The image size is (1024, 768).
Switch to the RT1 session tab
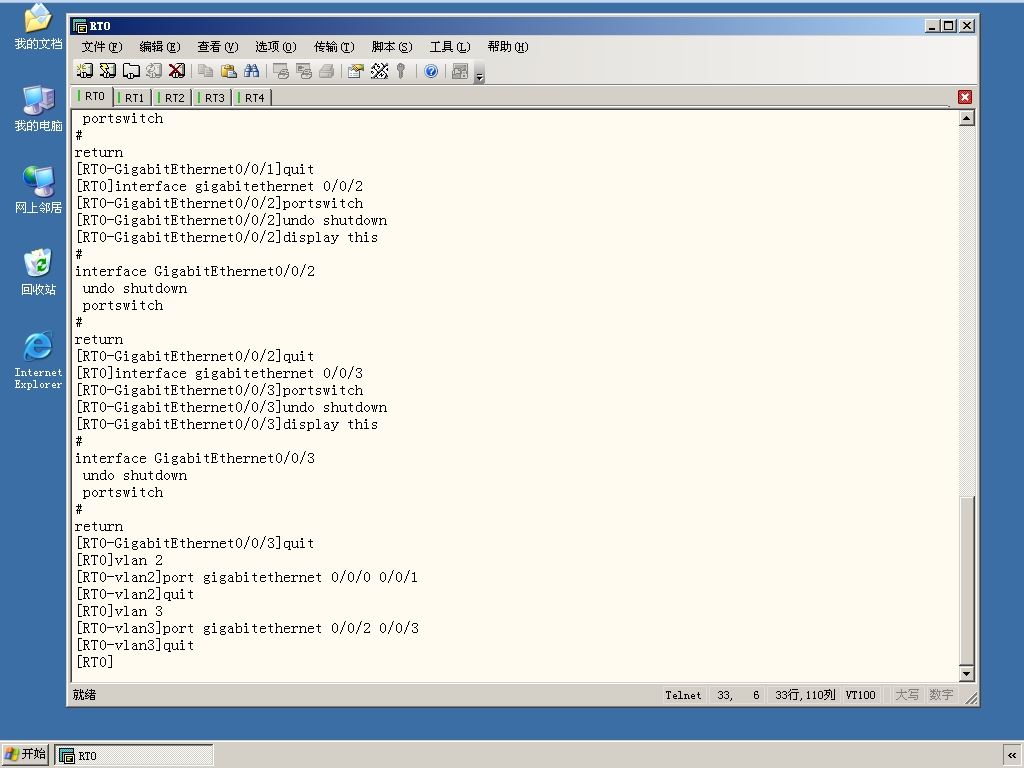pyautogui.click(x=132, y=97)
